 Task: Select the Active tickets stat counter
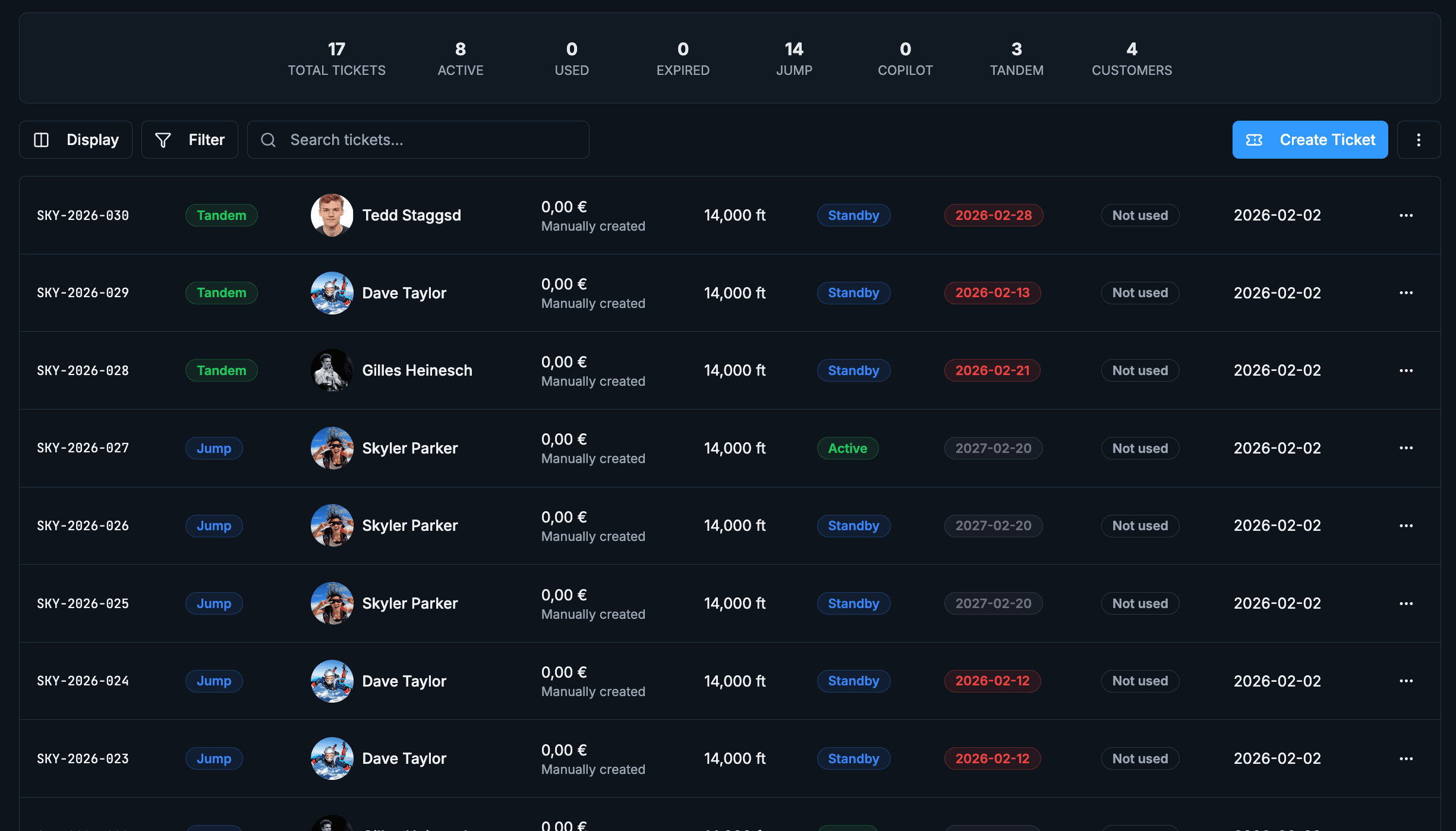pyautogui.click(x=460, y=58)
